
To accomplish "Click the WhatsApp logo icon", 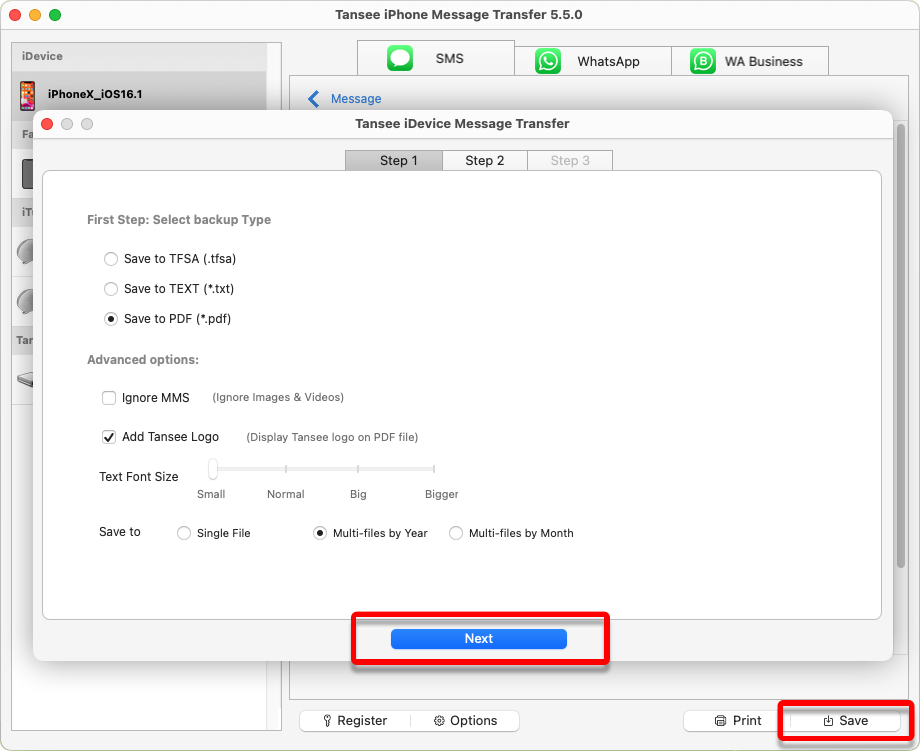I will point(548,62).
